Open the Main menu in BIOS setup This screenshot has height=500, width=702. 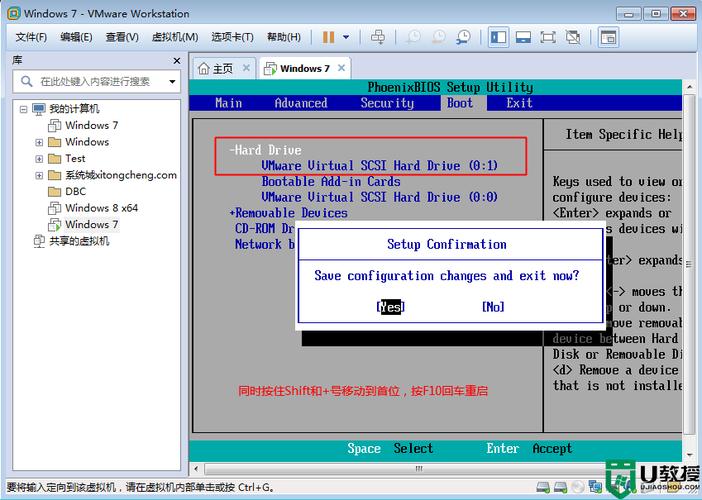228,103
